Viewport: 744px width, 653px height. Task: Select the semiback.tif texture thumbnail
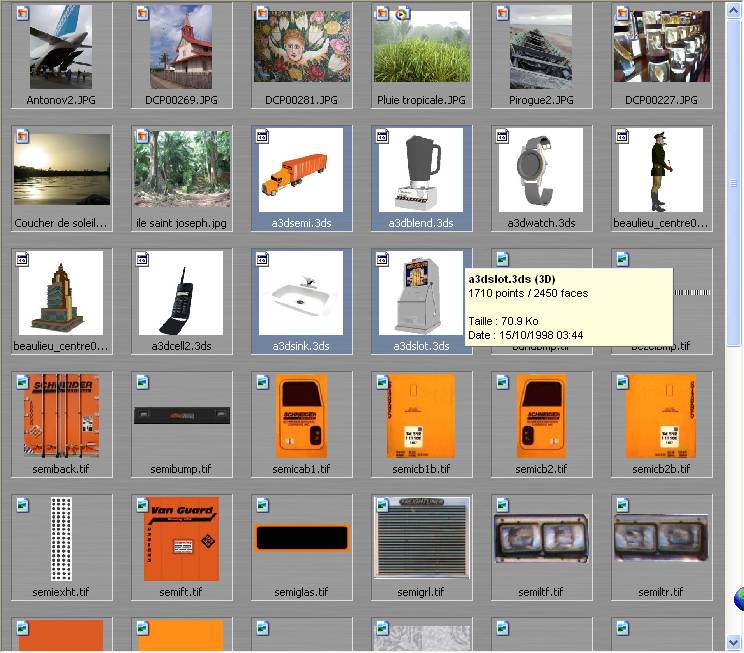click(62, 416)
